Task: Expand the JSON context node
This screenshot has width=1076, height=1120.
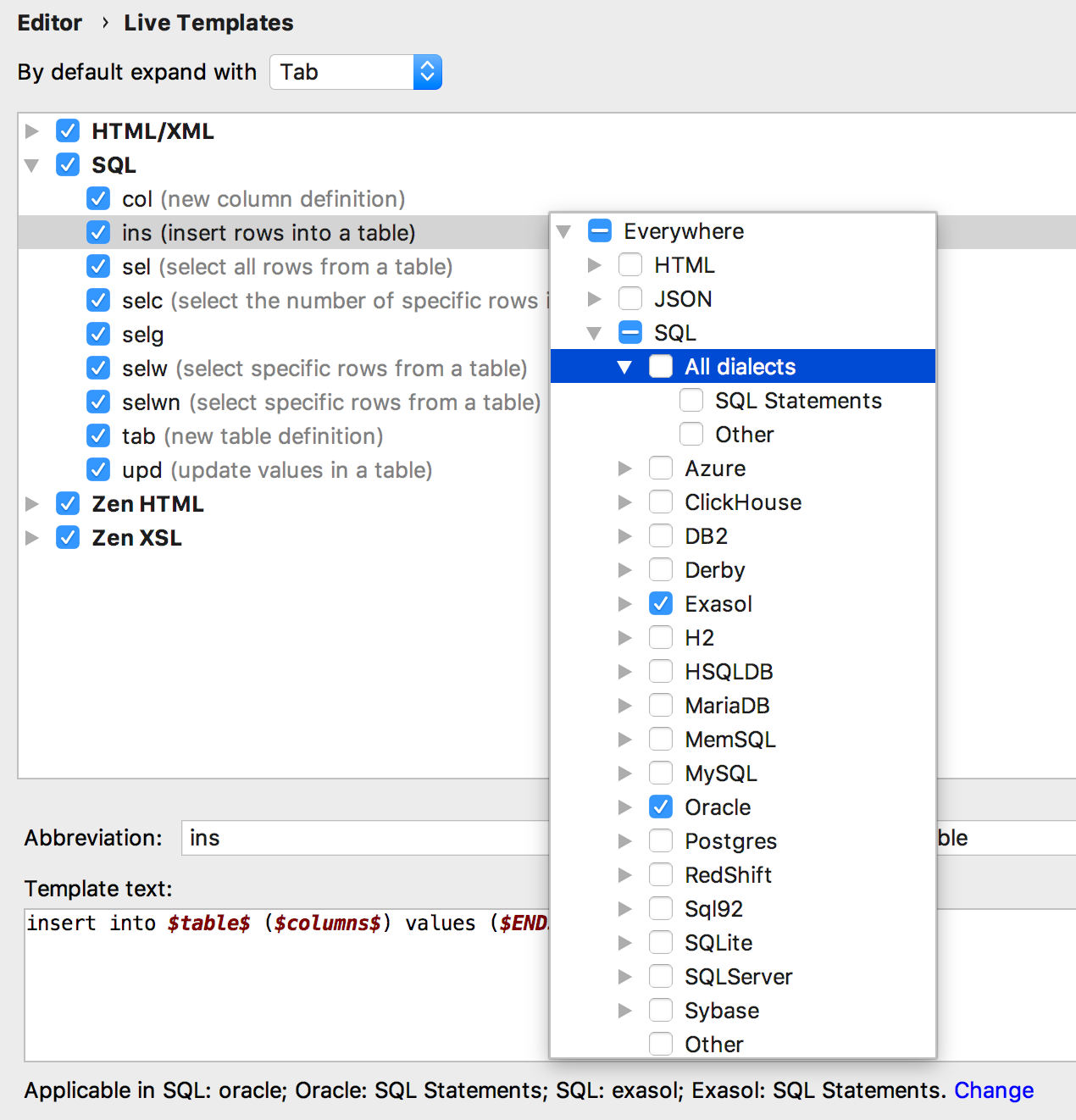Action: [x=595, y=299]
